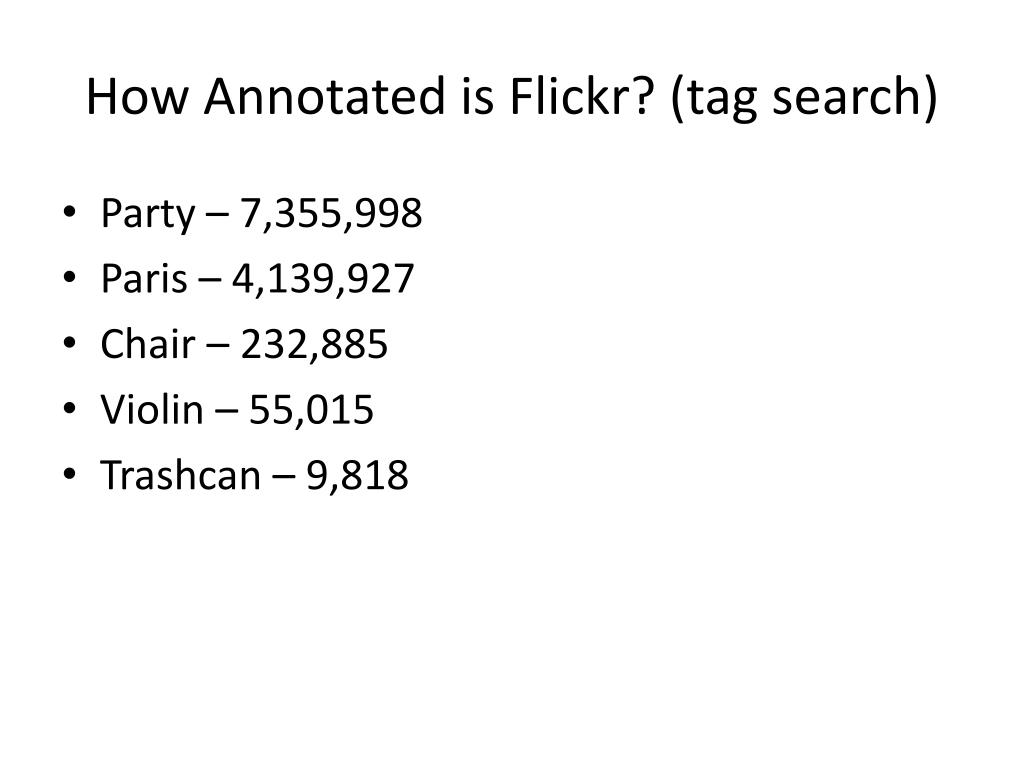The height and width of the screenshot is (768, 1024).
Task: Click the word "Flickr?" in the title
Action: [581, 97]
